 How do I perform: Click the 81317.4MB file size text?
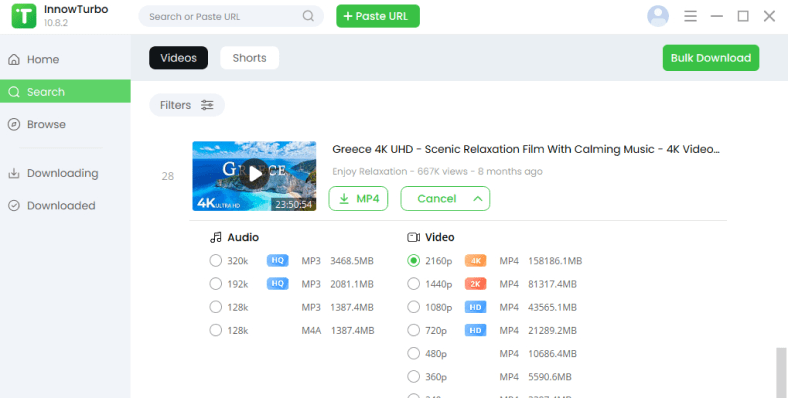click(552, 284)
